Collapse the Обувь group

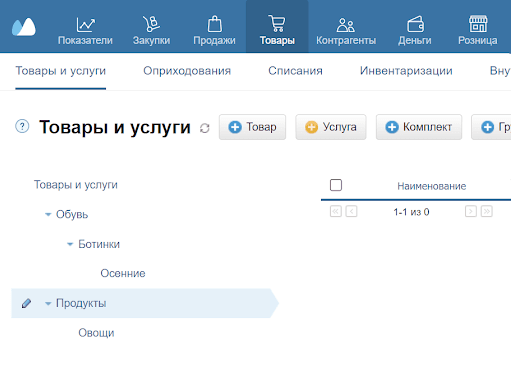[48, 214]
